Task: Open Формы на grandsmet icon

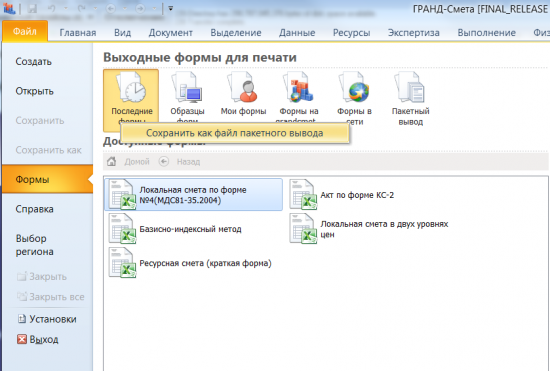Action: [299, 87]
